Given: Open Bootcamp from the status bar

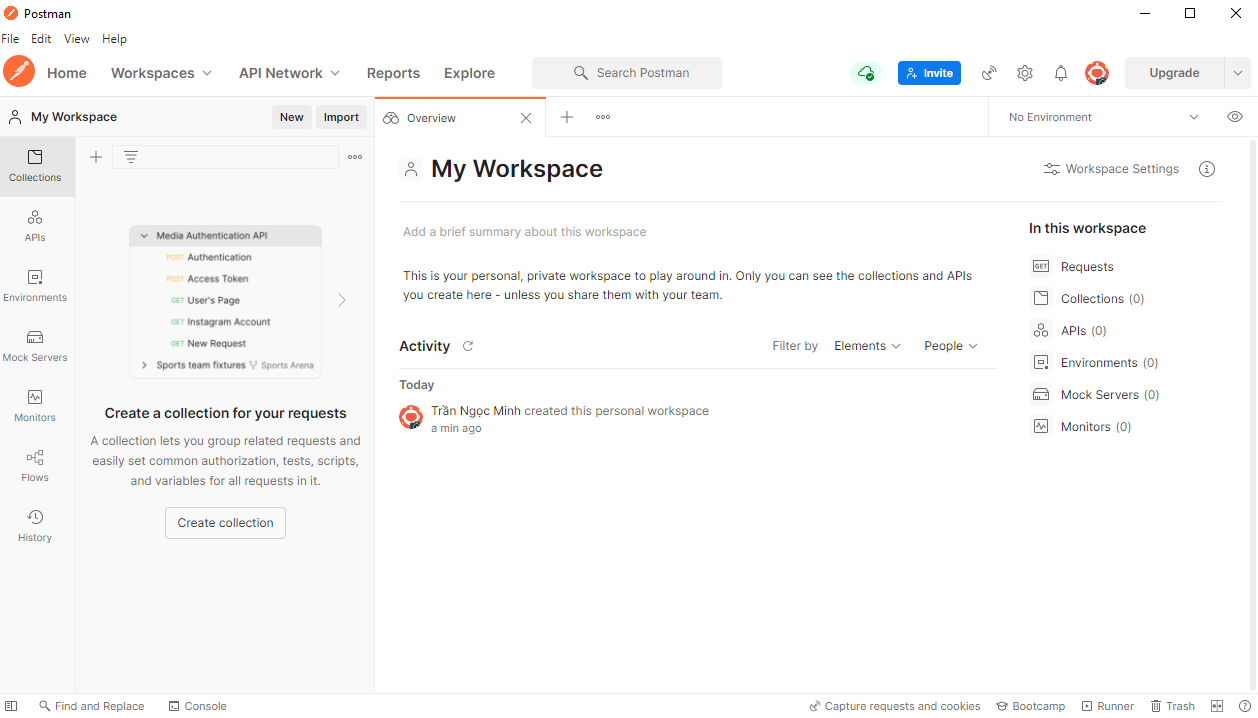Looking at the screenshot, I should (x=1031, y=706).
